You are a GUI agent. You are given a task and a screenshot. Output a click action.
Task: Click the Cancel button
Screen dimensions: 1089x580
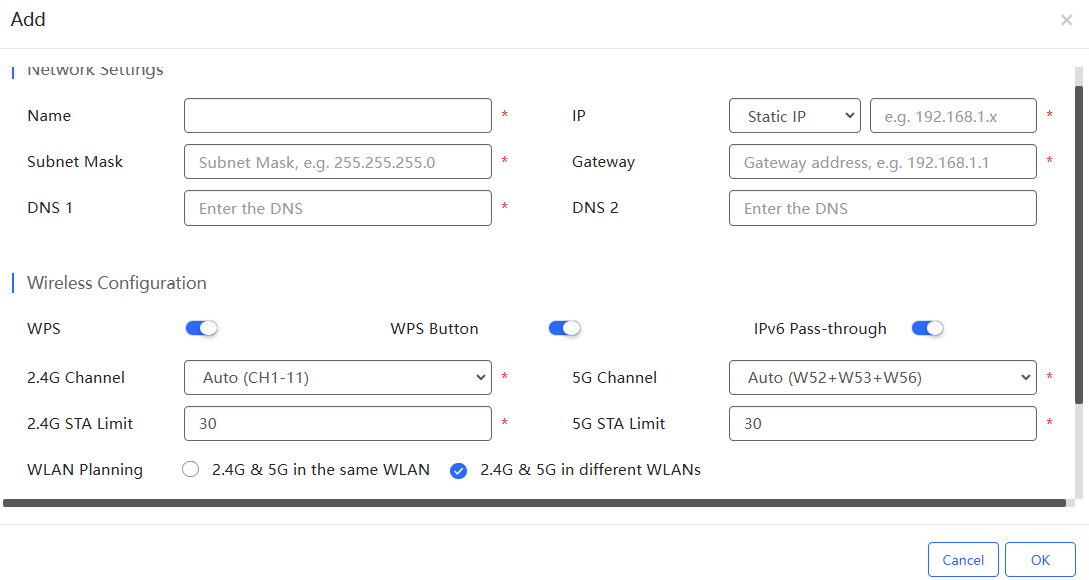click(x=963, y=560)
